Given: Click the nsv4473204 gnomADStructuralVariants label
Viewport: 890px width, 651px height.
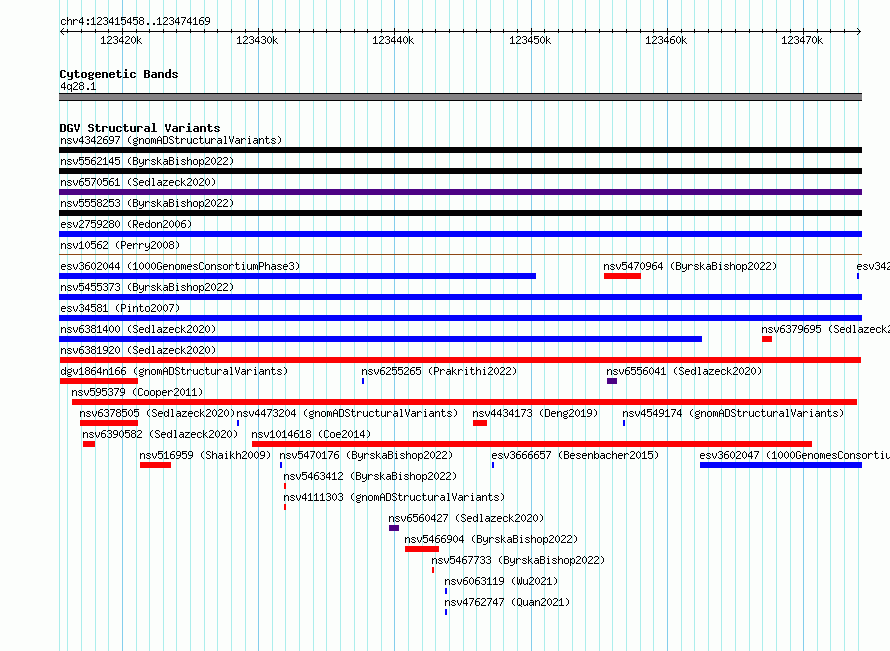Looking at the screenshot, I should tap(347, 413).
